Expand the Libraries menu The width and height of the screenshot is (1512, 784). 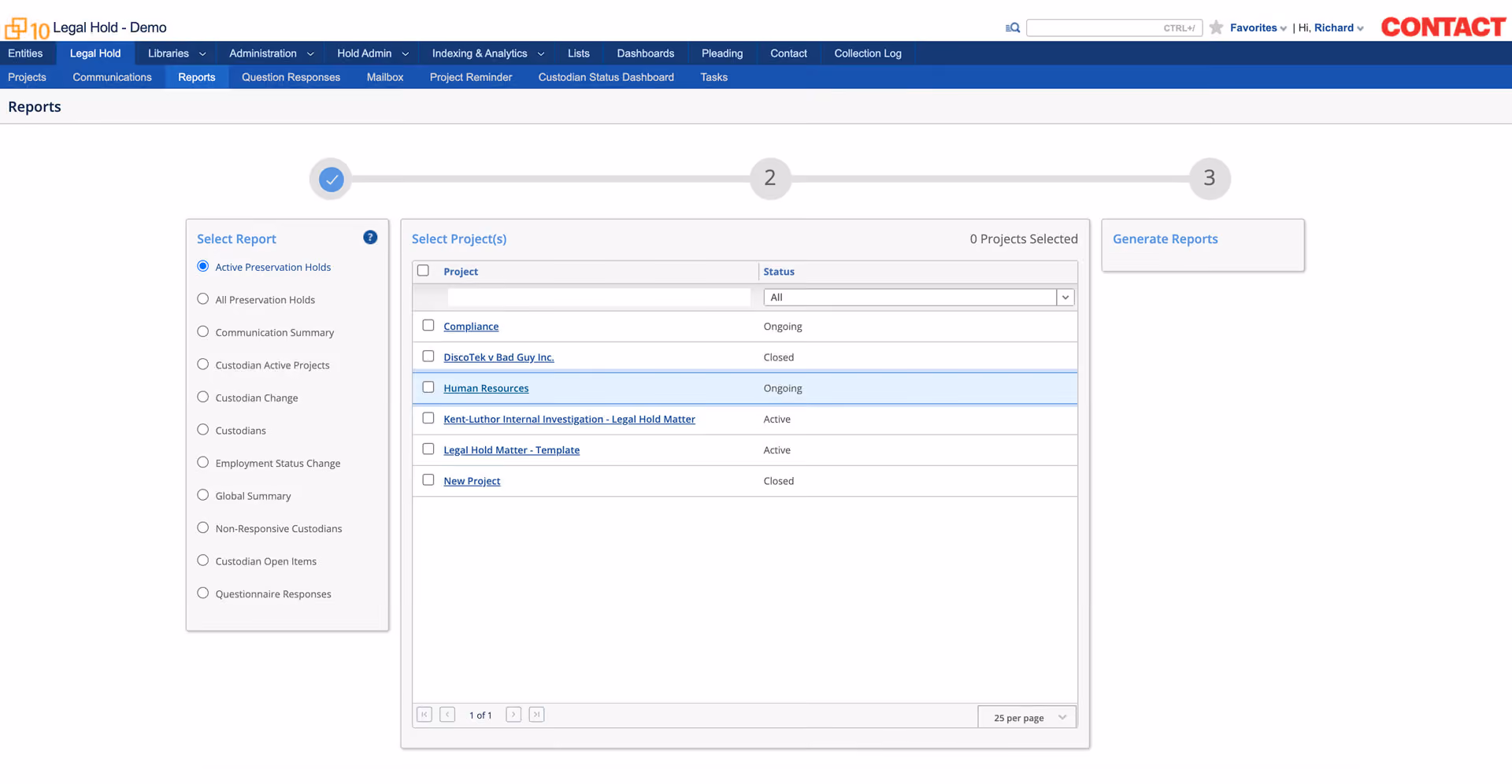click(x=176, y=54)
